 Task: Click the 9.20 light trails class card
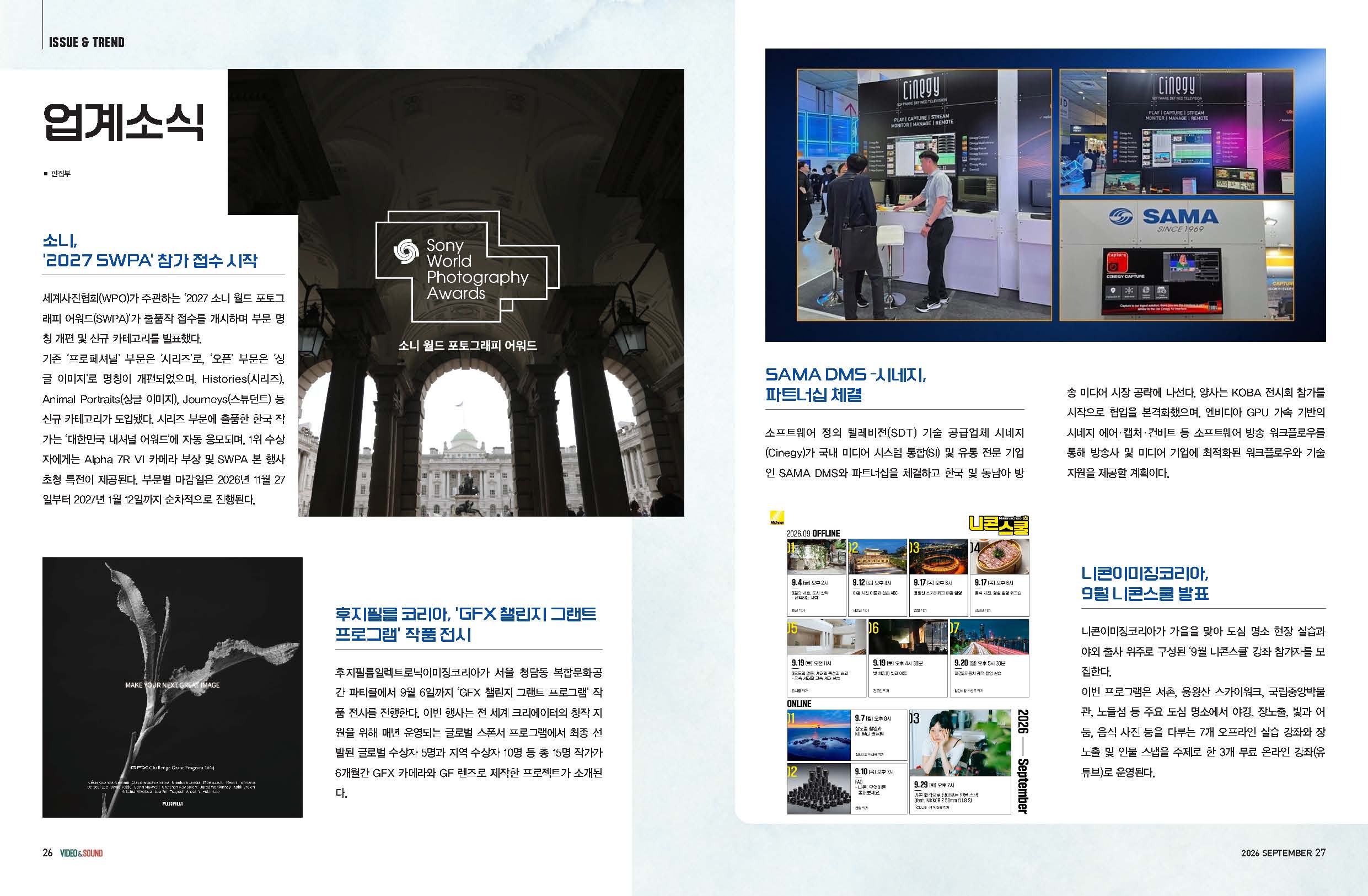pos(989,658)
